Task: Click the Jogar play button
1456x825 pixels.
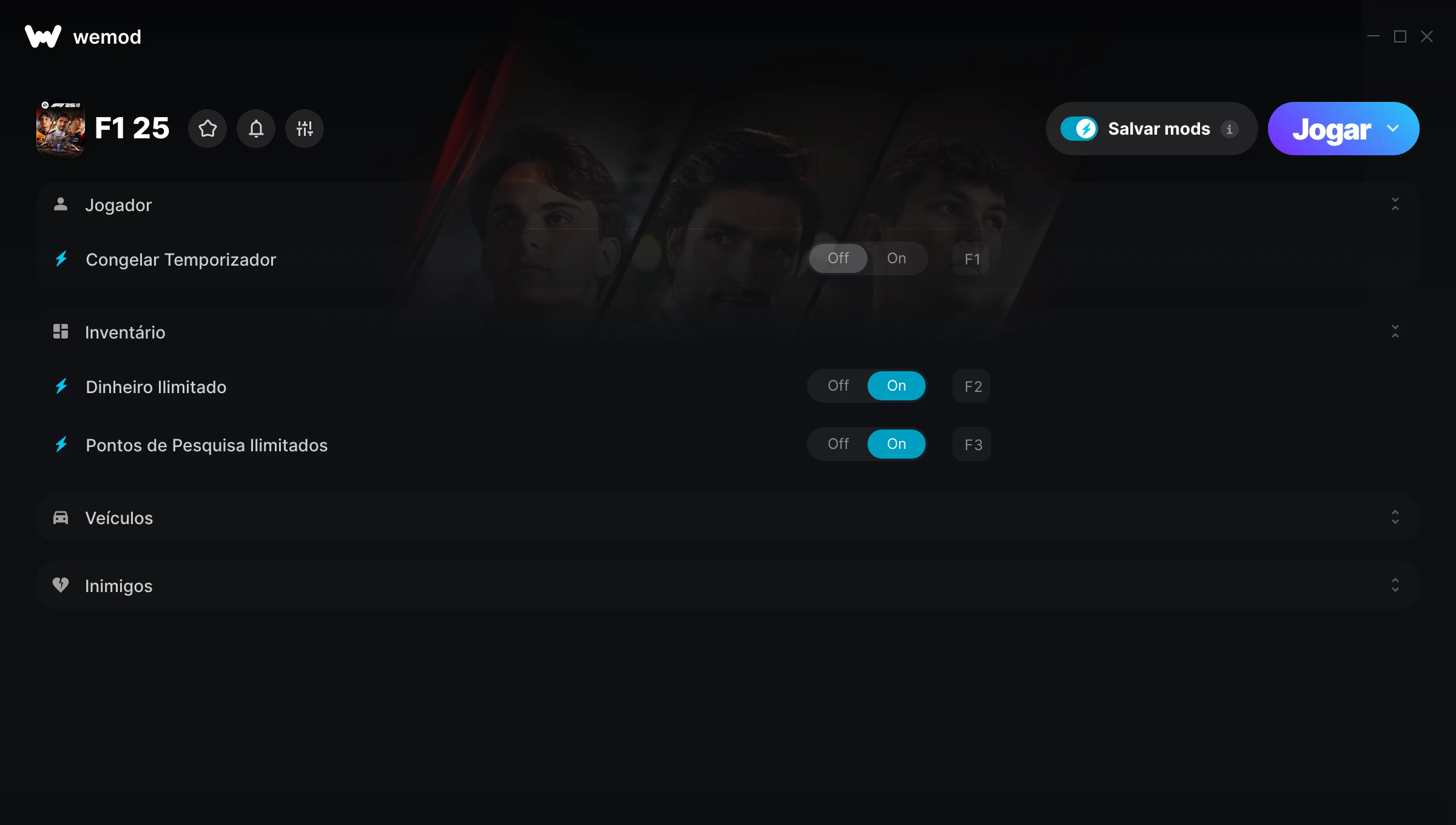Action: coord(1331,129)
